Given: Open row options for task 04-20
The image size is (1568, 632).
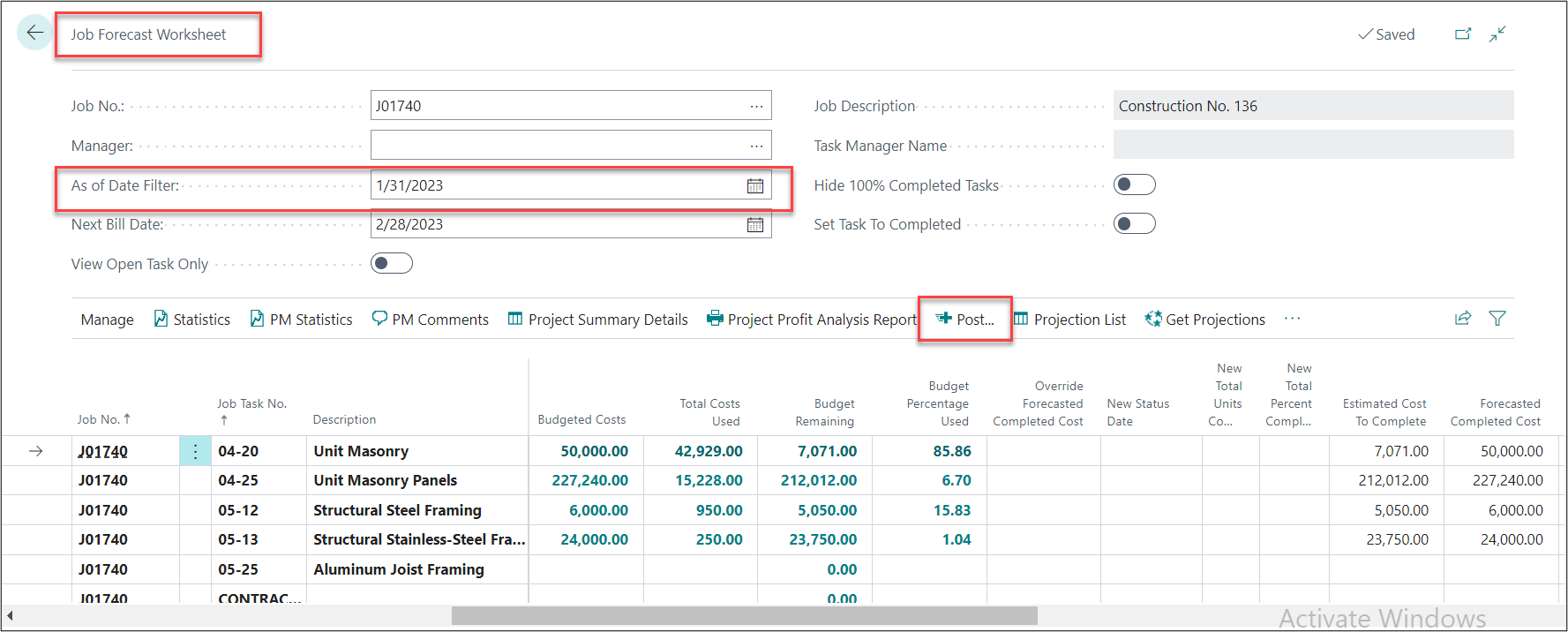Looking at the screenshot, I should tap(195, 451).
